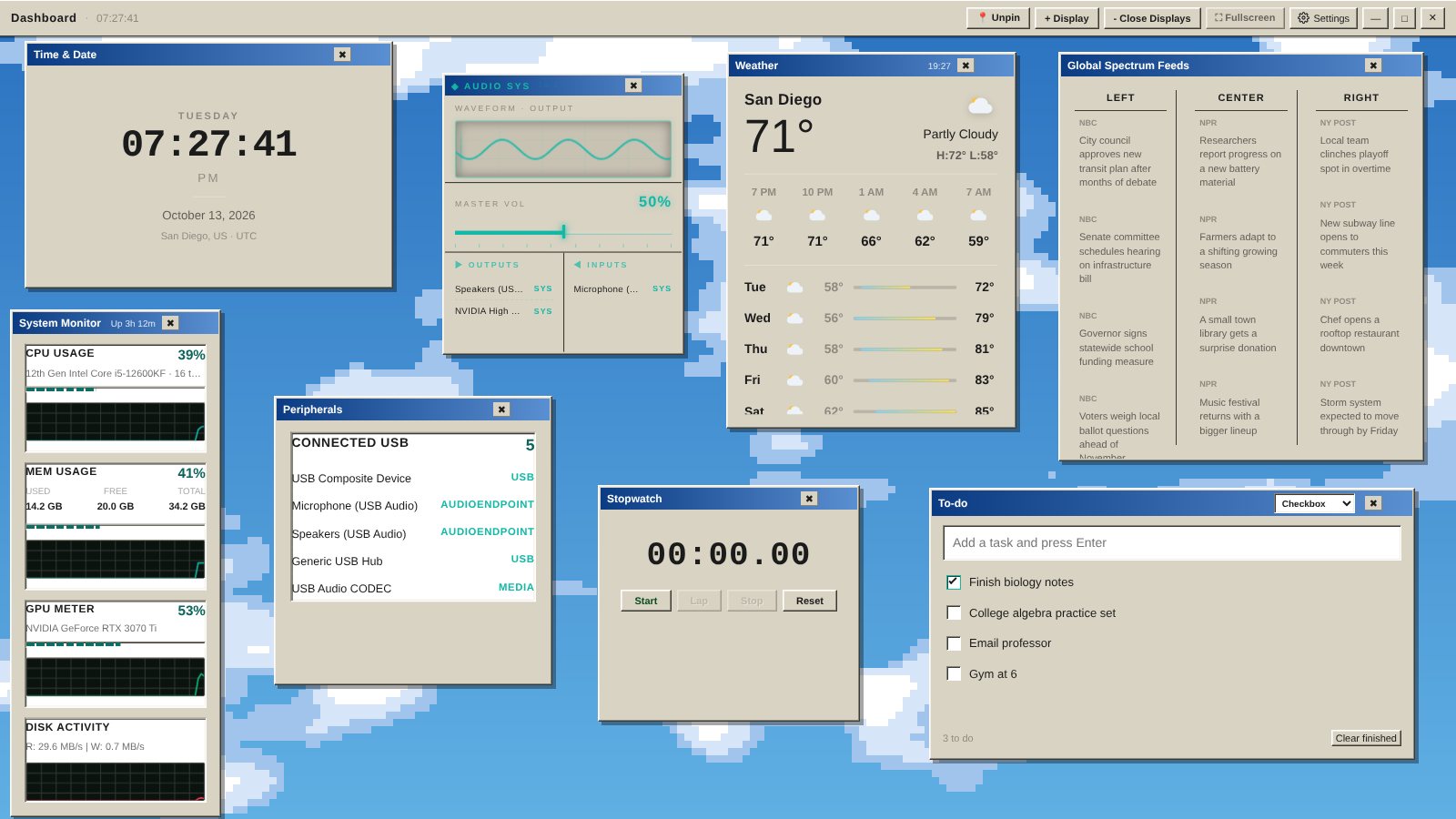Close the System Monitor widget
This screenshot has height=819, width=1456.
pyautogui.click(x=170, y=323)
